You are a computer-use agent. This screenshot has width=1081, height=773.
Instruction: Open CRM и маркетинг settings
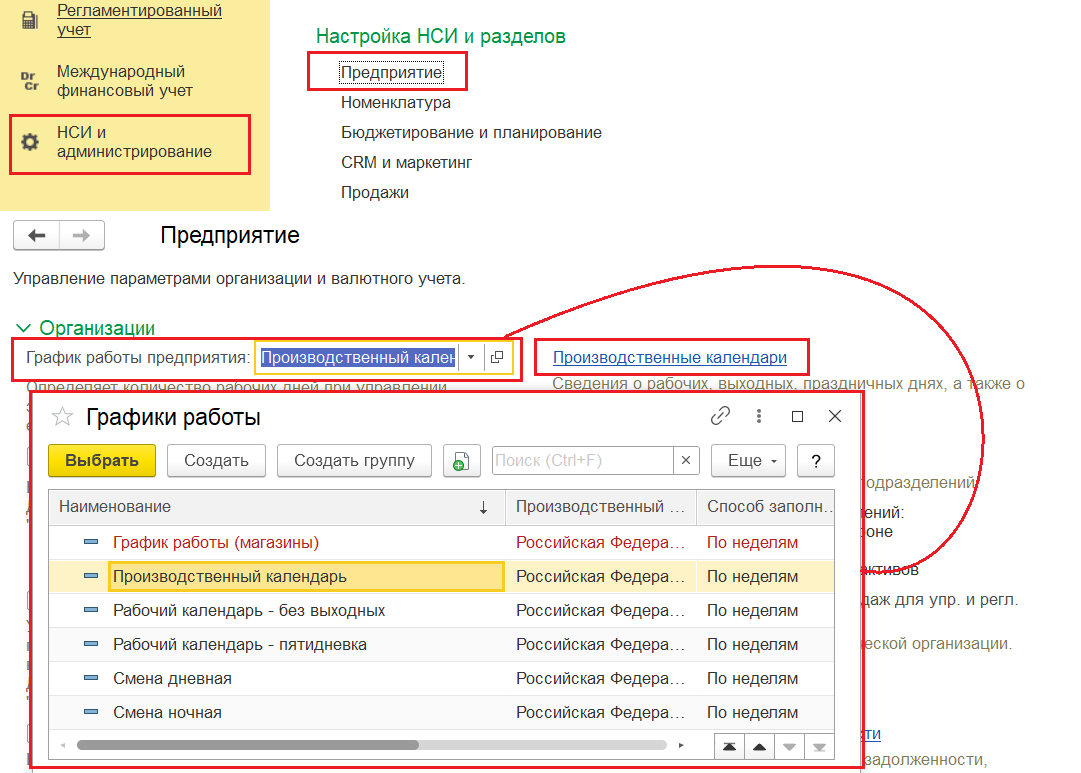(406, 163)
